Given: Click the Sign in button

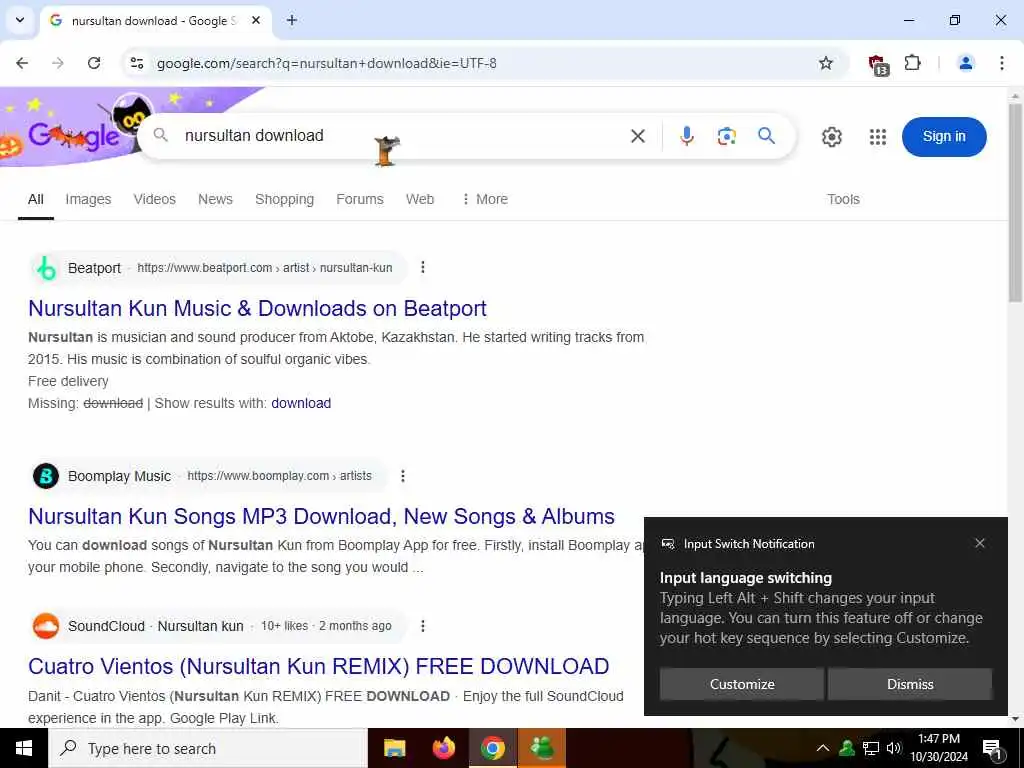Looking at the screenshot, I should [x=944, y=136].
